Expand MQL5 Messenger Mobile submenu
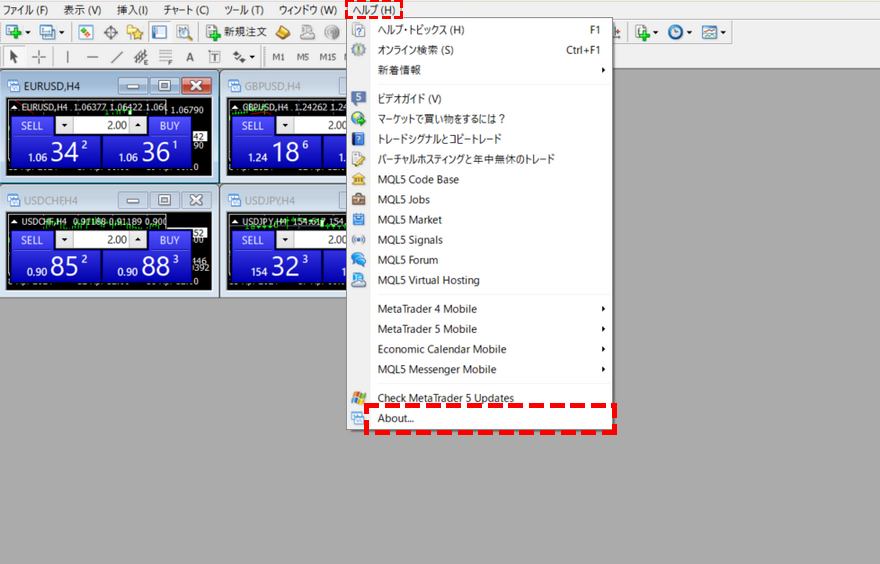880x564 pixels. pyautogui.click(x=480, y=370)
